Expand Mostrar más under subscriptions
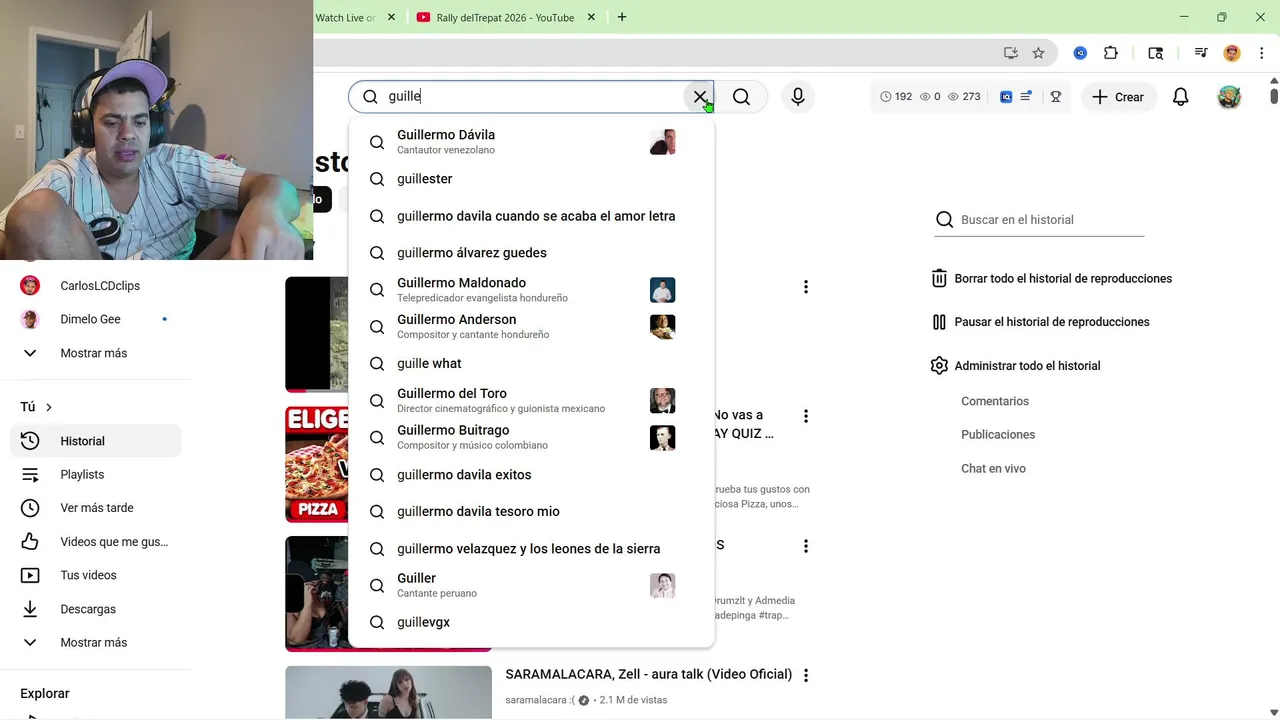1280x720 pixels. coord(96,353)
